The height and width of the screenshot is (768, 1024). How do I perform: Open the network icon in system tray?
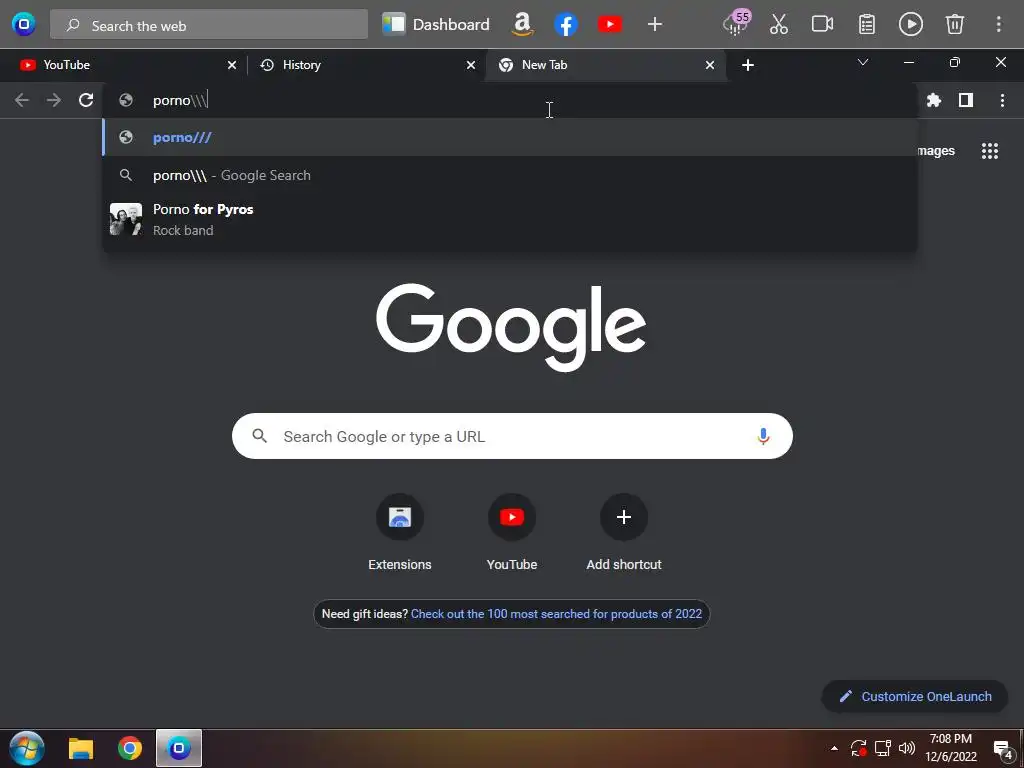point(883,748)
